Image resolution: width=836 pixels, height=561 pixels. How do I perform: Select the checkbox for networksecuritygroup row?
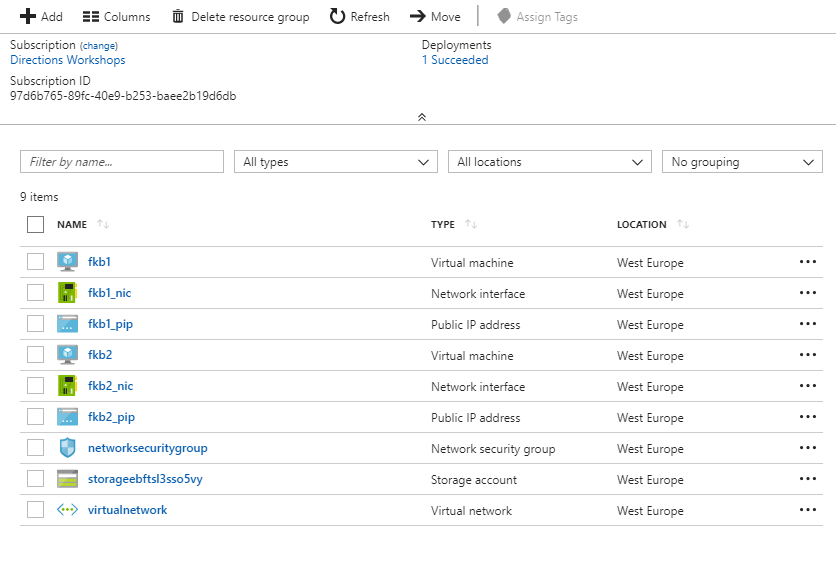pos(36,448)
